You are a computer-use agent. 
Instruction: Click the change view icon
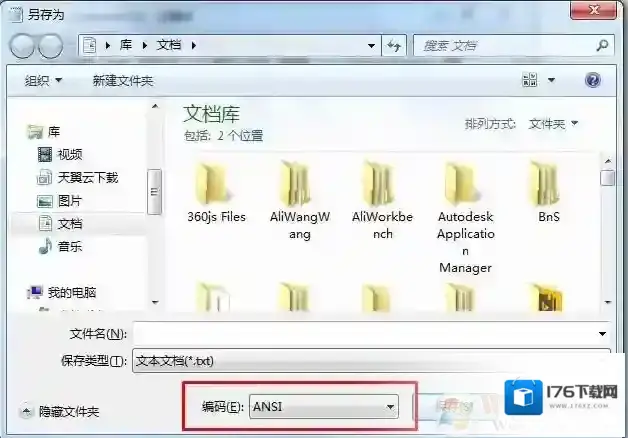pos(530,80)
